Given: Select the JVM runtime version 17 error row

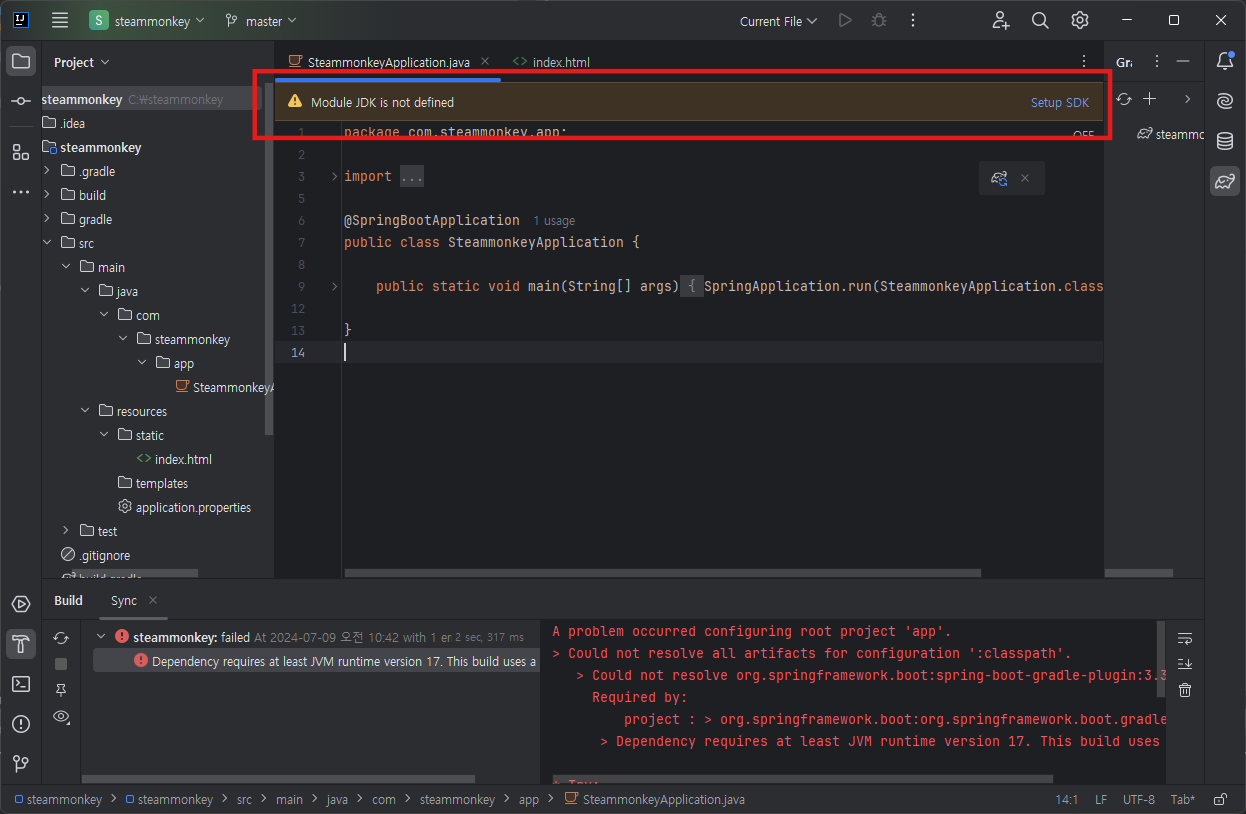Looking at the screenshot, I should [x=316, y=661].
